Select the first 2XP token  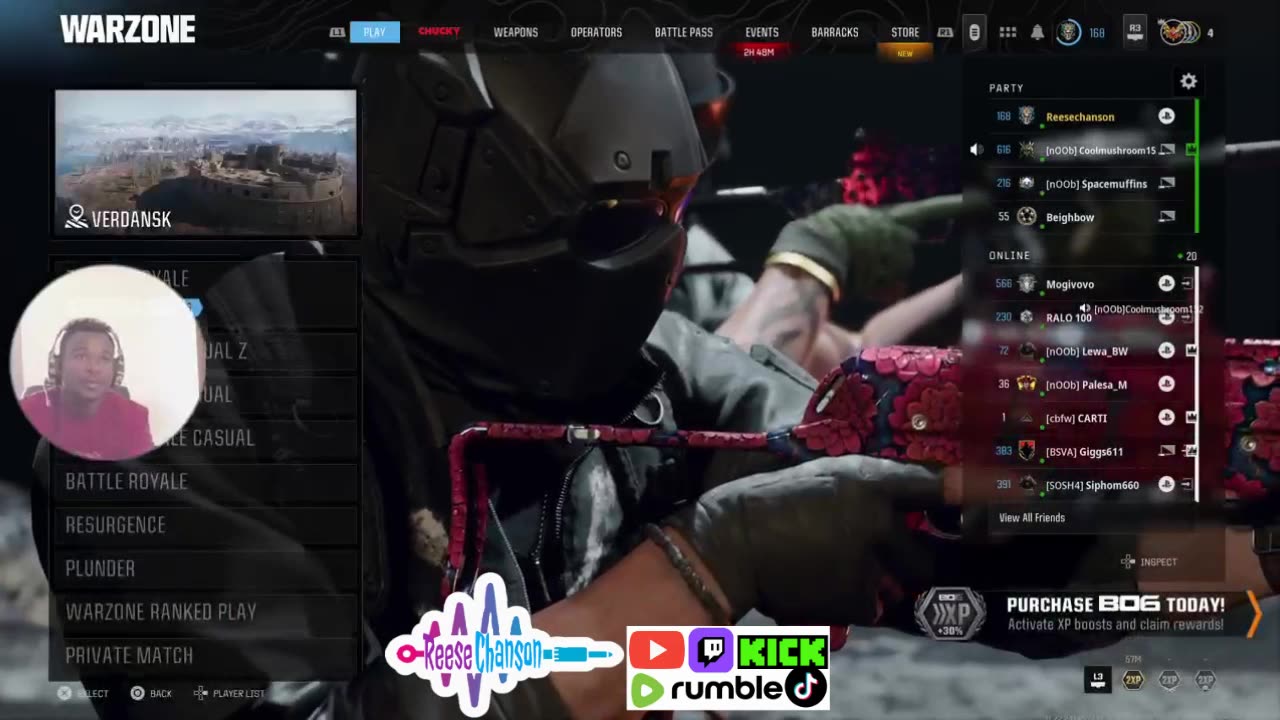click(1133, 680)
